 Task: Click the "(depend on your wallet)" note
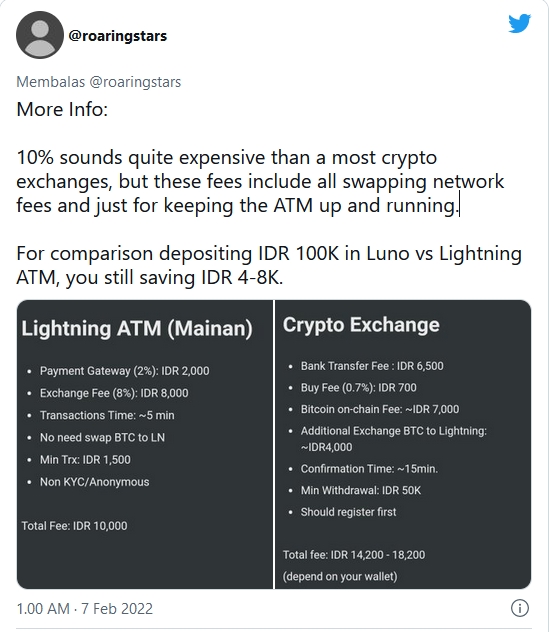pos(340,576)
